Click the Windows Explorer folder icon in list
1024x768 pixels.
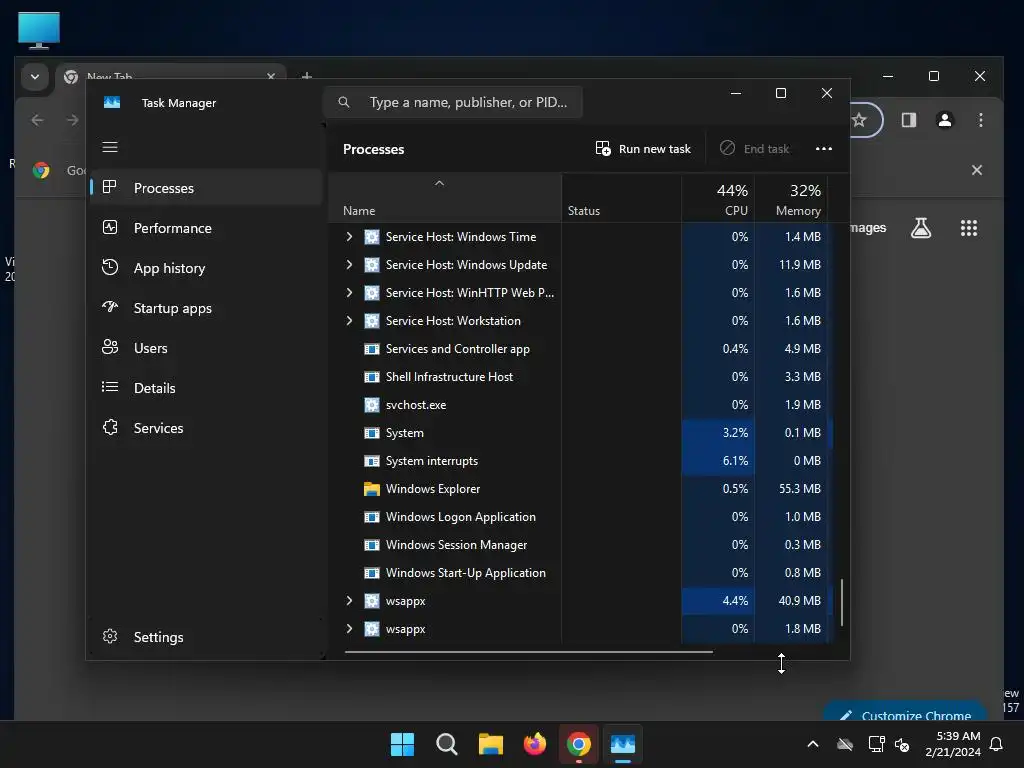tap(372, 488)
